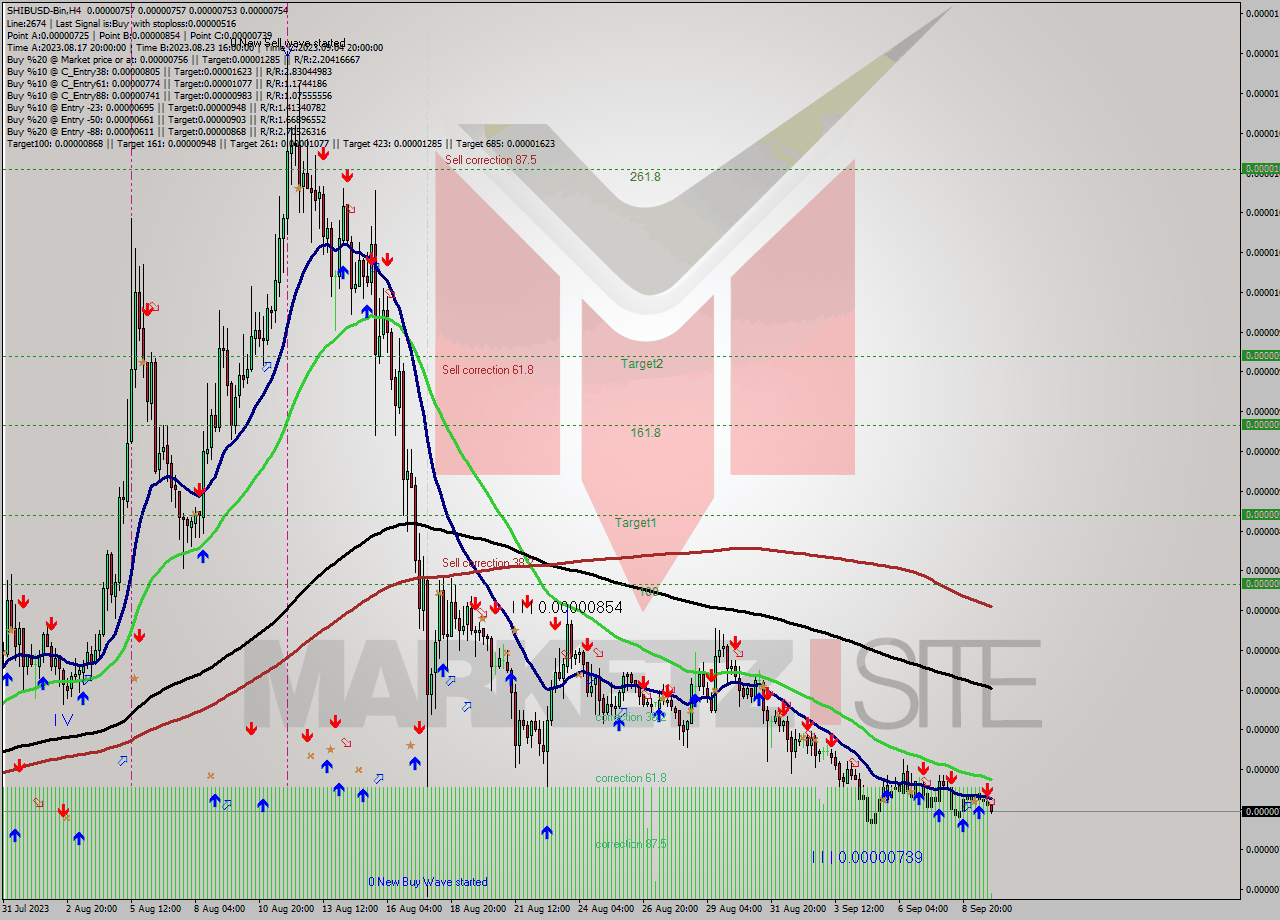The image size is (1280, 920).
Task: Click the green price tag of the 261.8 line
Action: pyautogui.click(x=1260, y=169)
